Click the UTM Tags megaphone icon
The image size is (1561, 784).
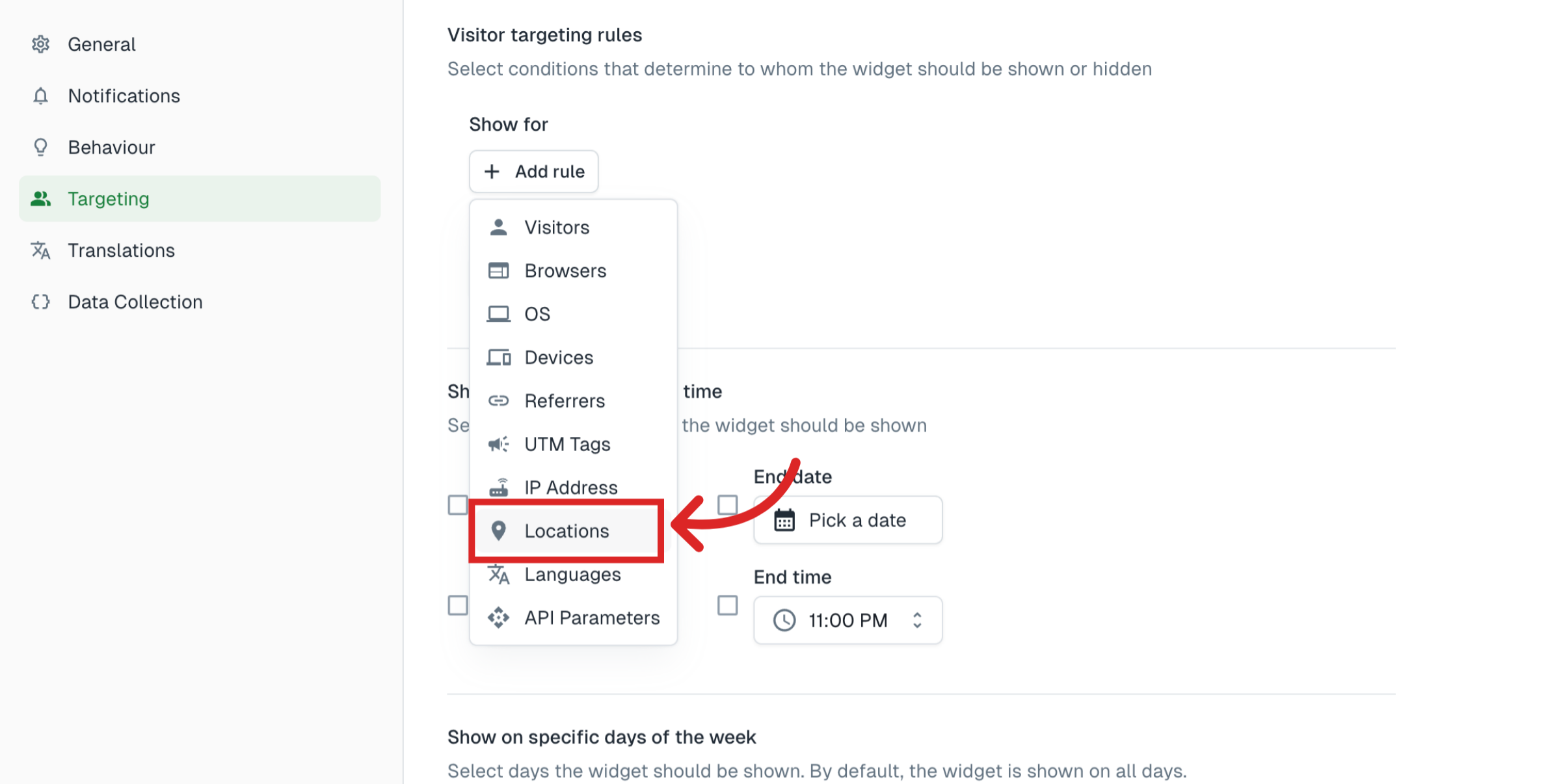pyautogui.click(x=498, y=444)
